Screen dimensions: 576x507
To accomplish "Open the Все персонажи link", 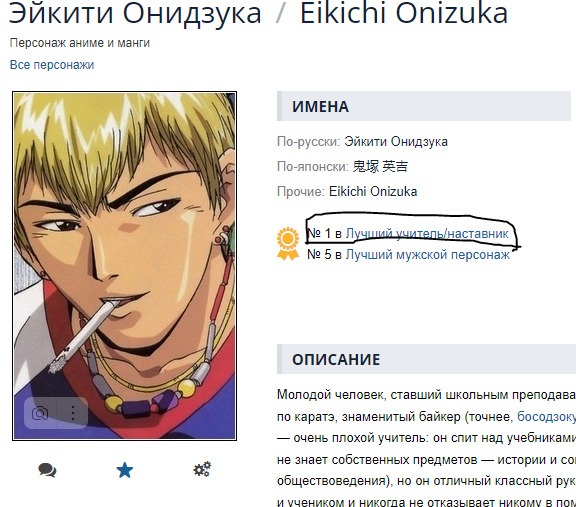I will click(x=52, y=65).
